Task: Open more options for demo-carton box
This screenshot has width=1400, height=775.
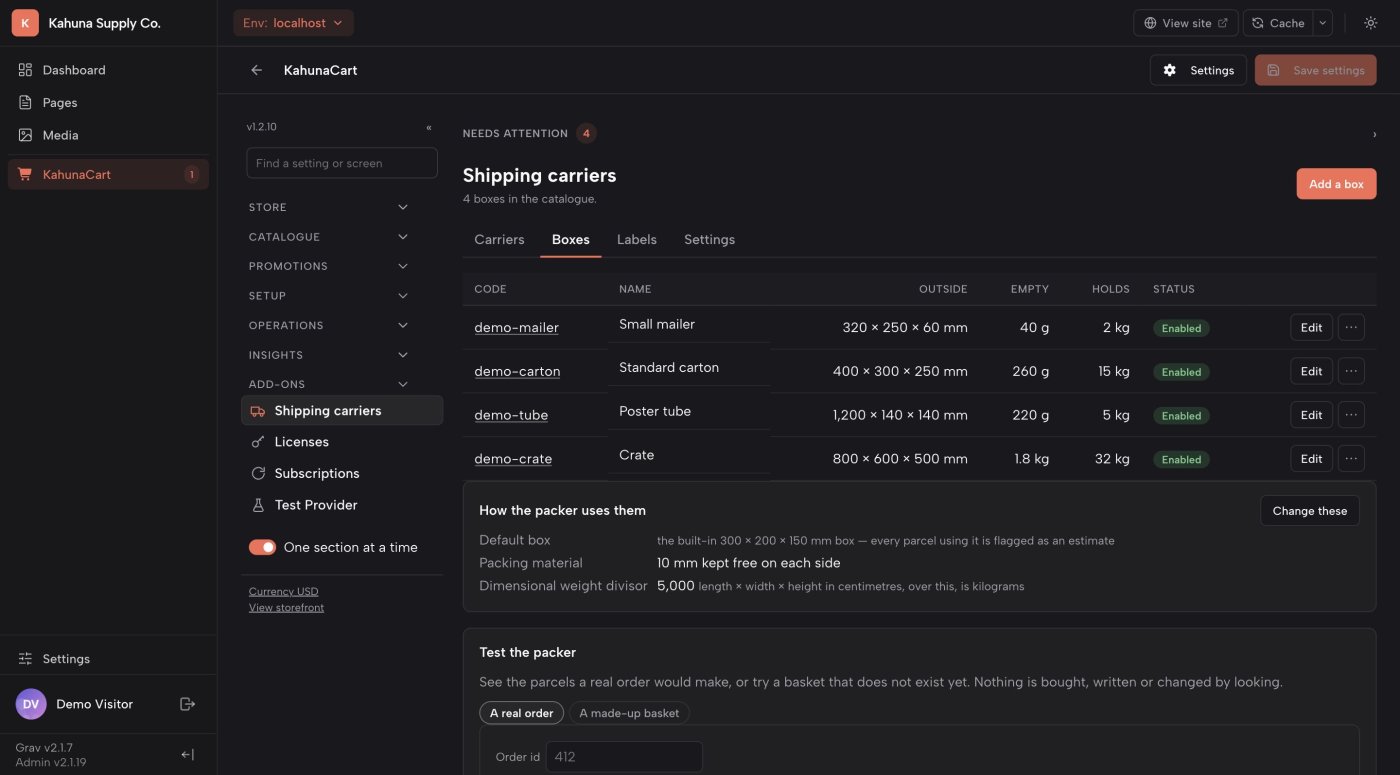Action: click(1351, 371)
